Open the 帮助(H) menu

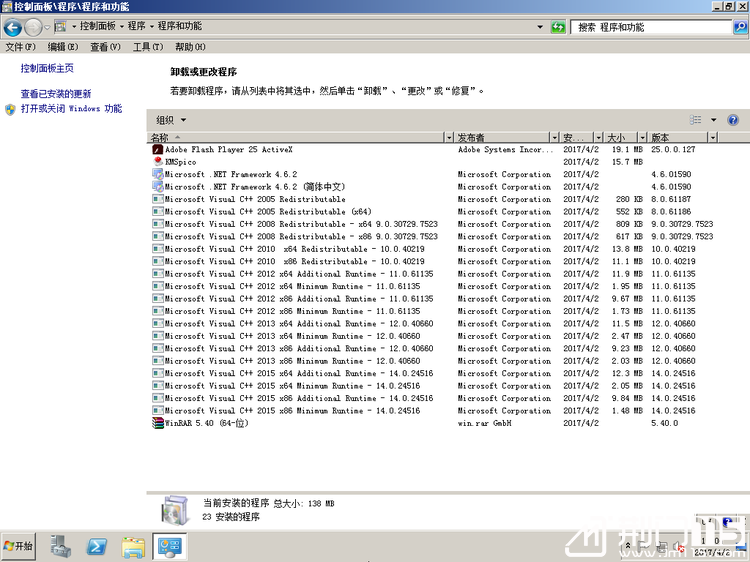tap(190, 47)
